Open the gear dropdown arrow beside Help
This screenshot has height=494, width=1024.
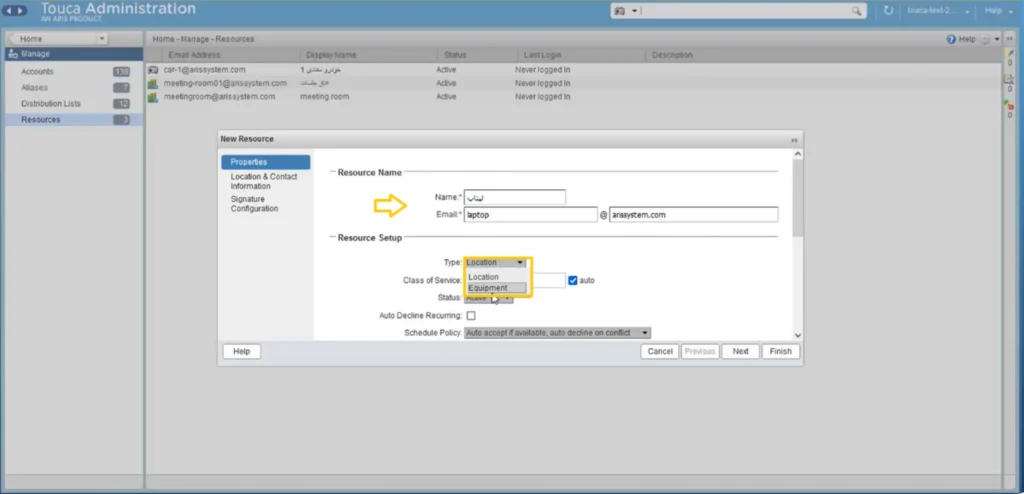[997, 40]
